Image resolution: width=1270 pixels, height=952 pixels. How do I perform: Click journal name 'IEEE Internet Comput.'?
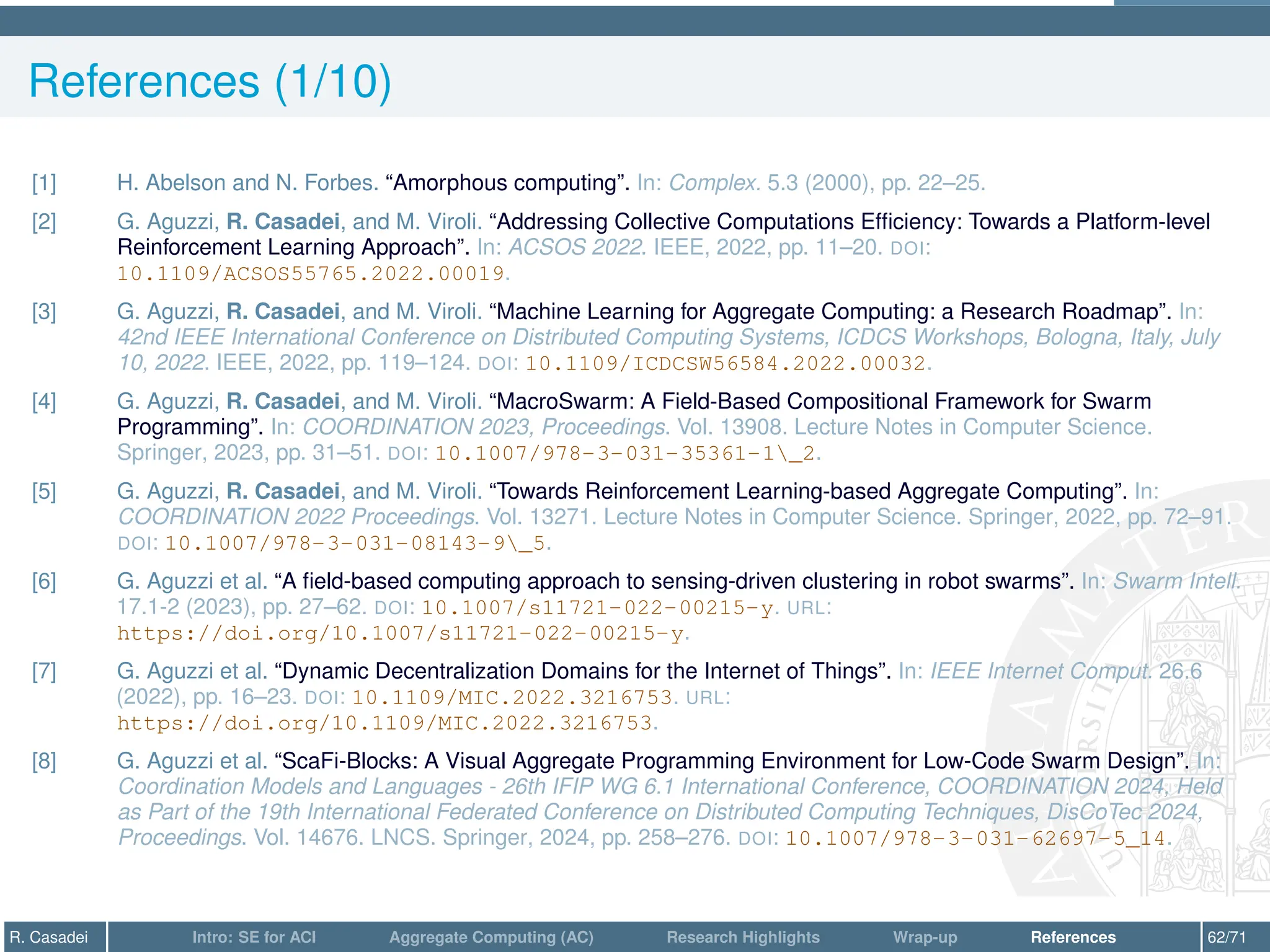point(1041,671)
